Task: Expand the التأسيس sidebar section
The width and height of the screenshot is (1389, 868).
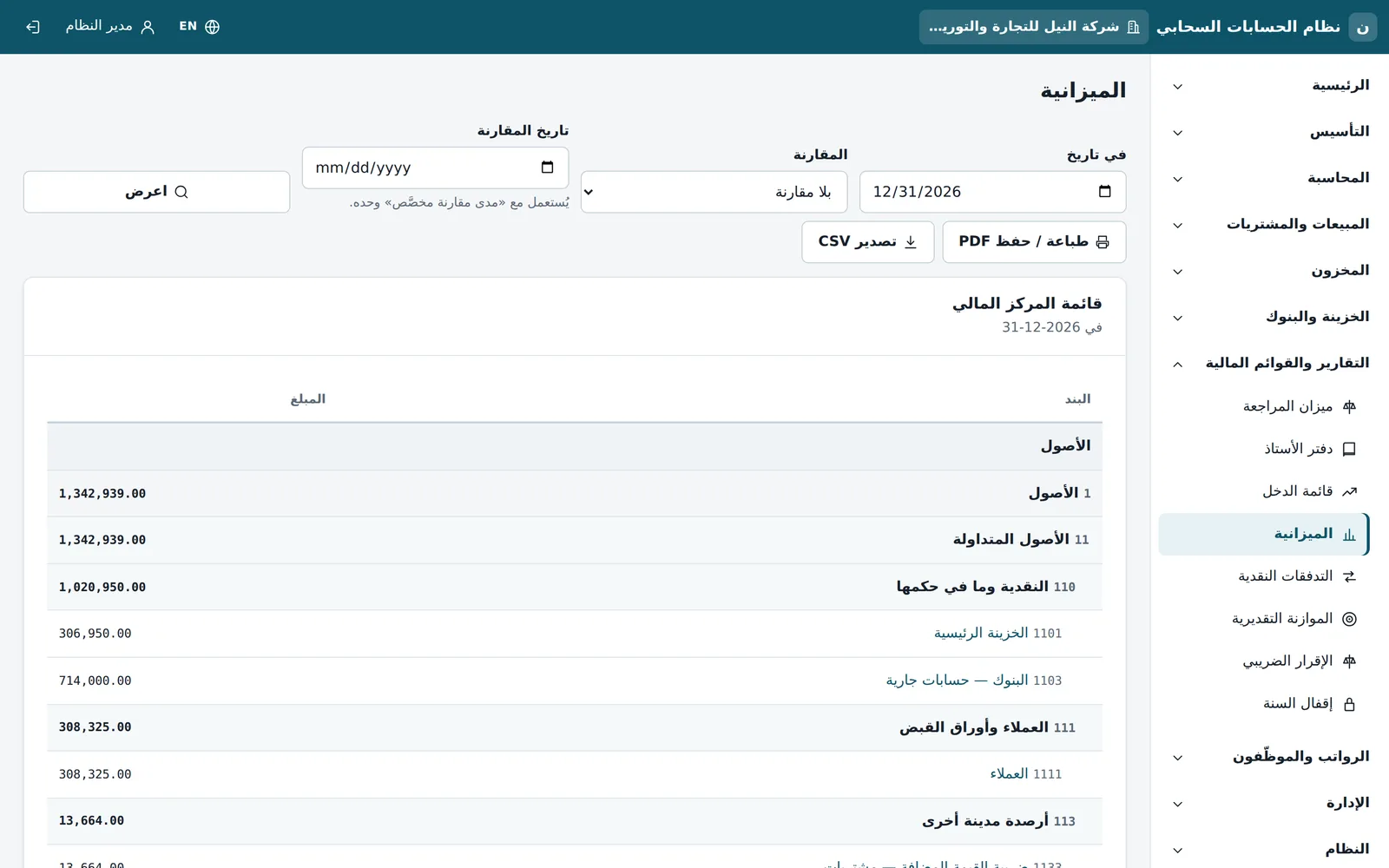Action: point(1270,132)
